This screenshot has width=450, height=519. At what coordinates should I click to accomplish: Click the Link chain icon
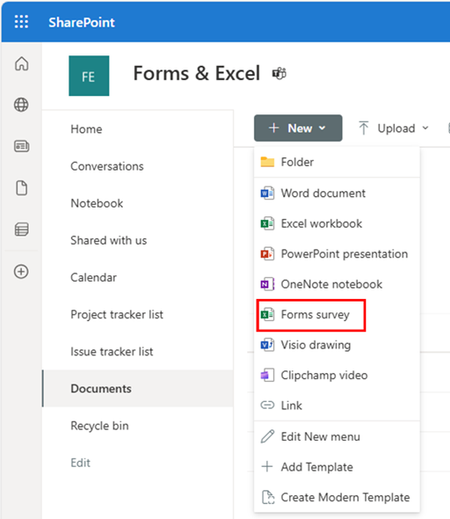(267, 405)
